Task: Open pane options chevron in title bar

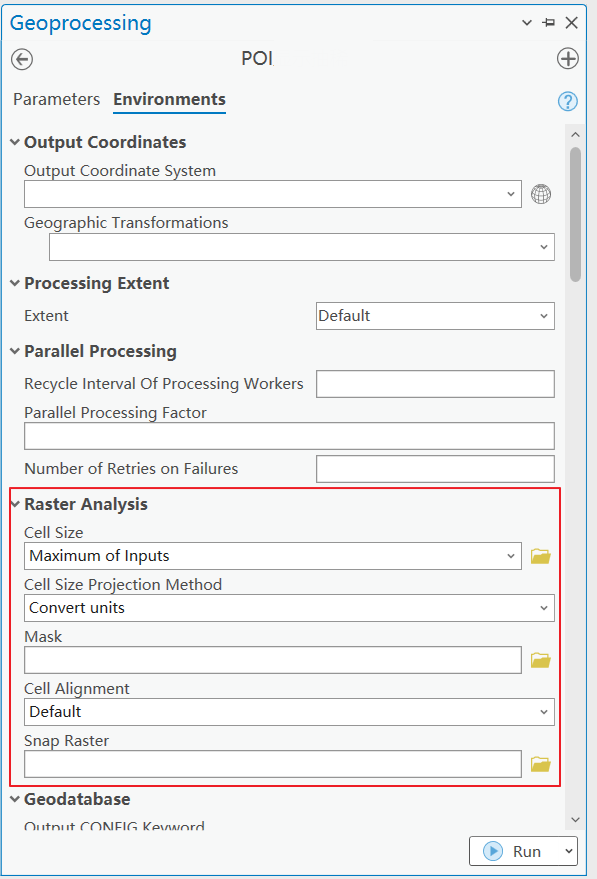Action: coord(526,23)
